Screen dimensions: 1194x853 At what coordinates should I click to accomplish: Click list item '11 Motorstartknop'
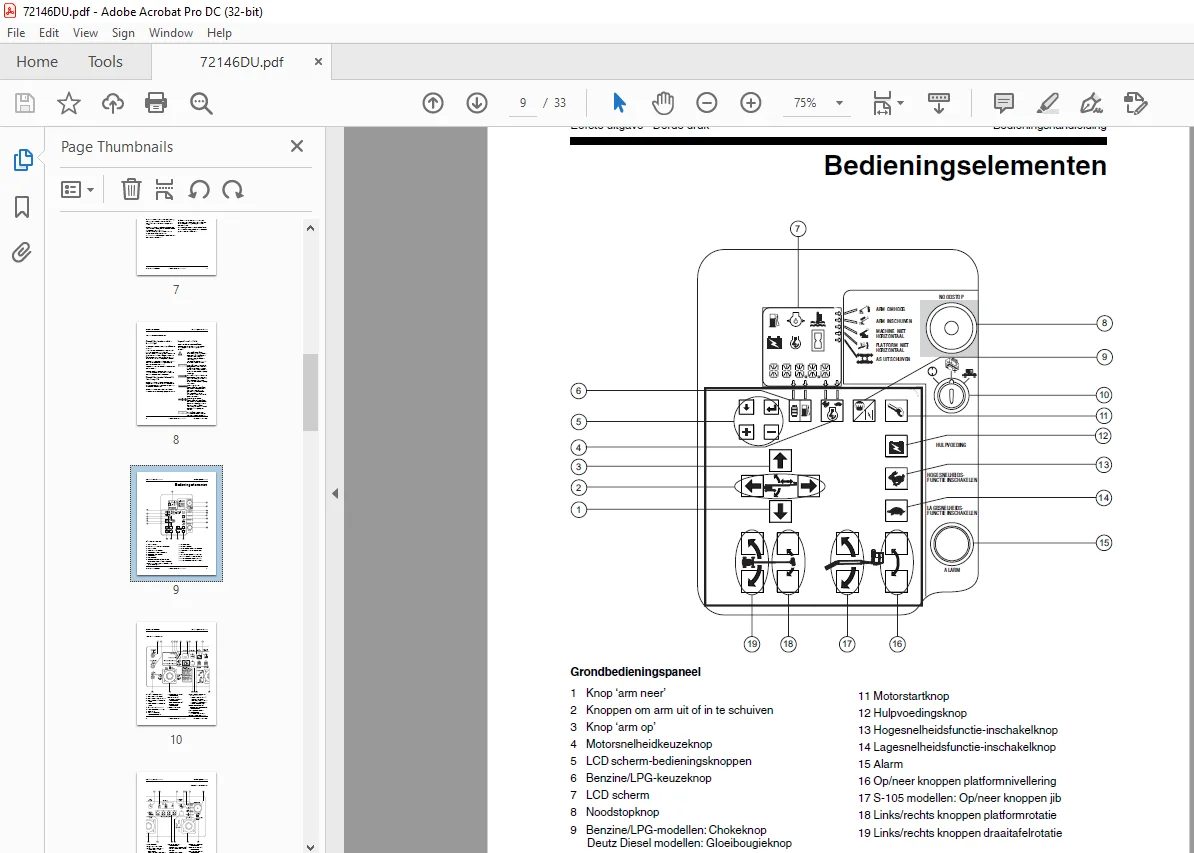tap(903, 696)
